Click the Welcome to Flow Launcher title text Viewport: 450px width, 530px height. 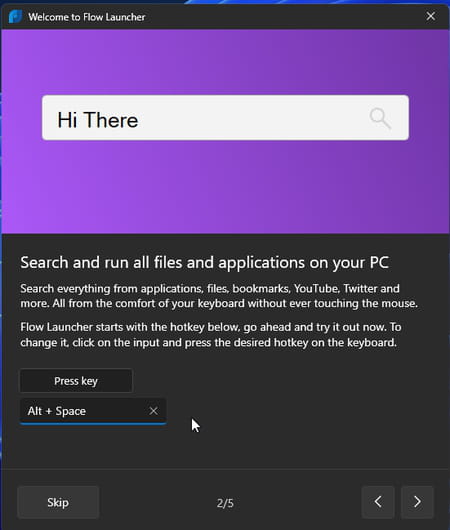pyautogui.click(x=87, y=17)
